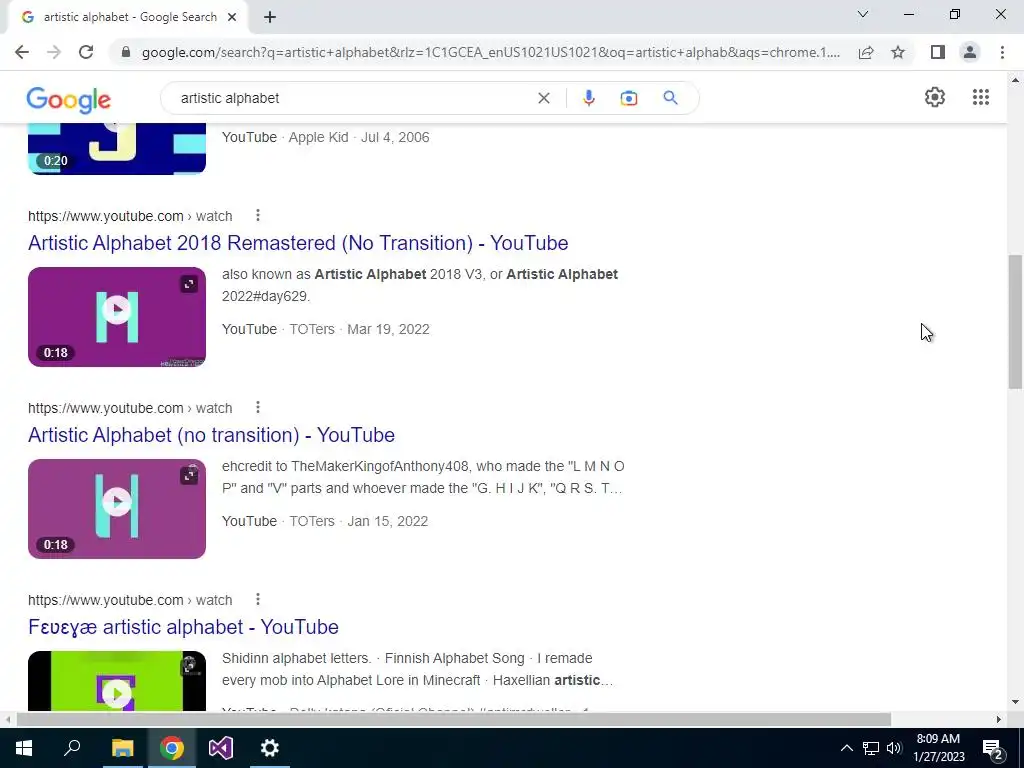Go to the Google homepage via the logo
The width and height of the screenshot is (1024, 768).
[x=69, y=100]
